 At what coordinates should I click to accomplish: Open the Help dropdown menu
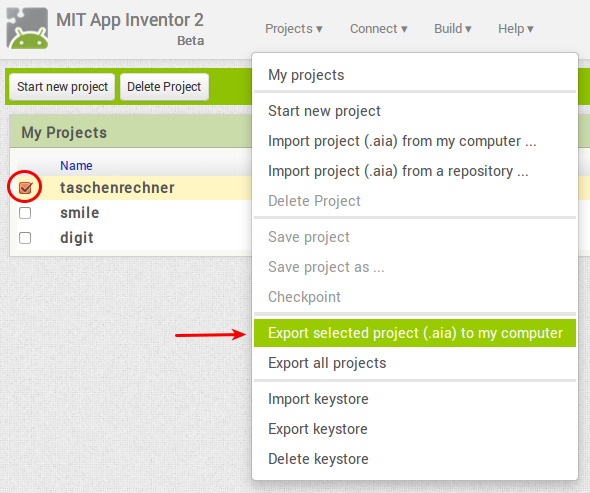515,29
